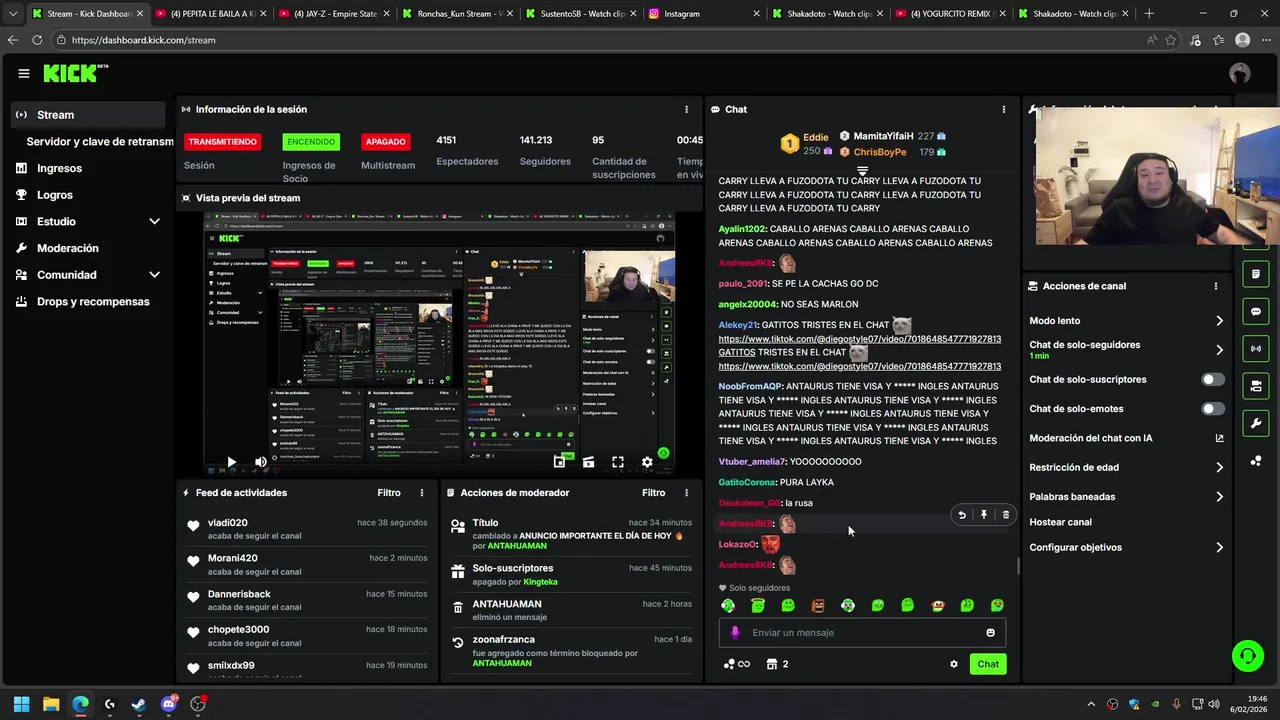The image size is (1280, 720).
Task: Open Chat de solo-seguidores options arrow
Action: (x=1219, y=350)
